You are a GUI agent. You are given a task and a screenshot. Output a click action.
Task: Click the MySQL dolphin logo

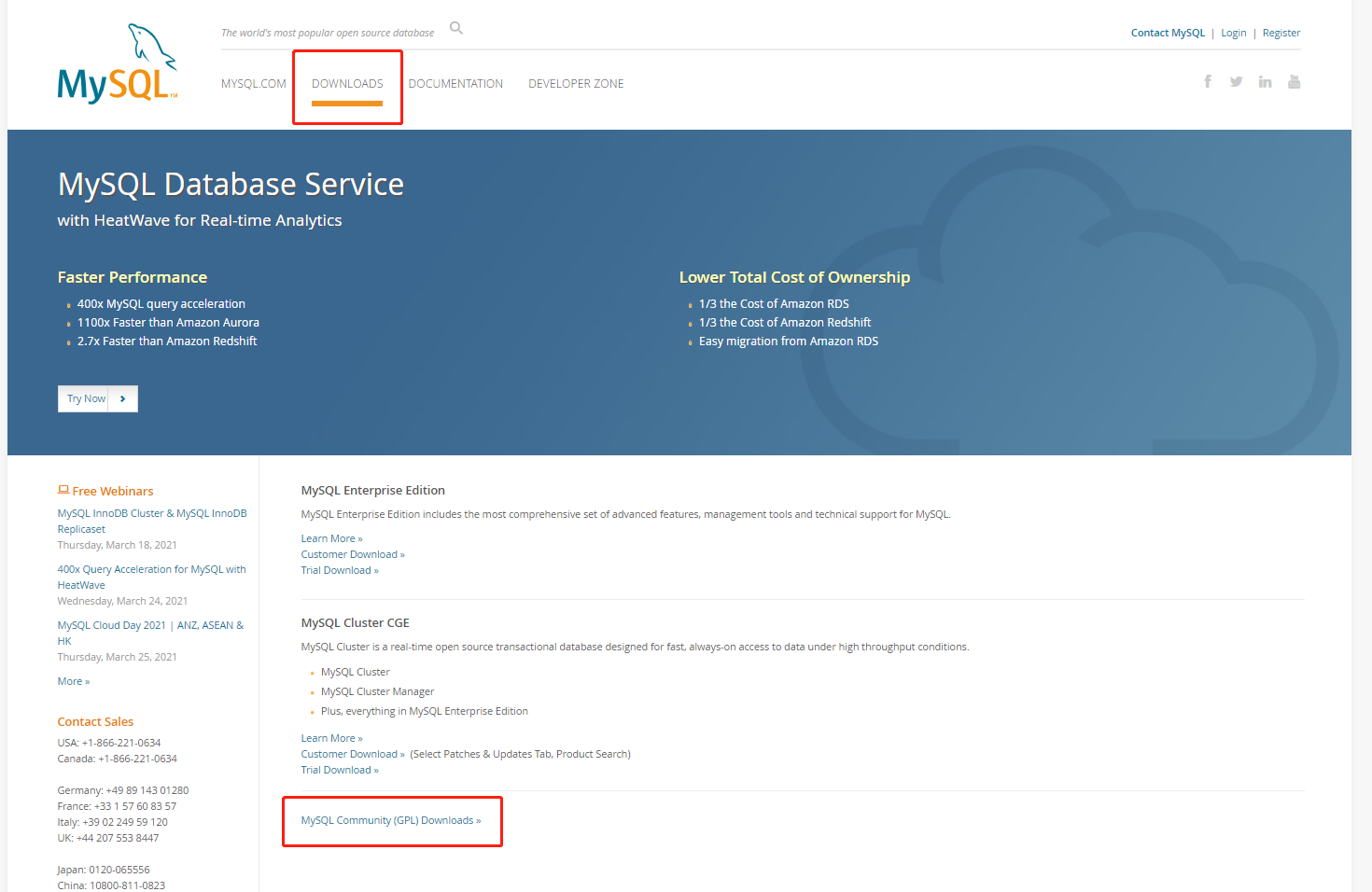click(x=116, y=63)
